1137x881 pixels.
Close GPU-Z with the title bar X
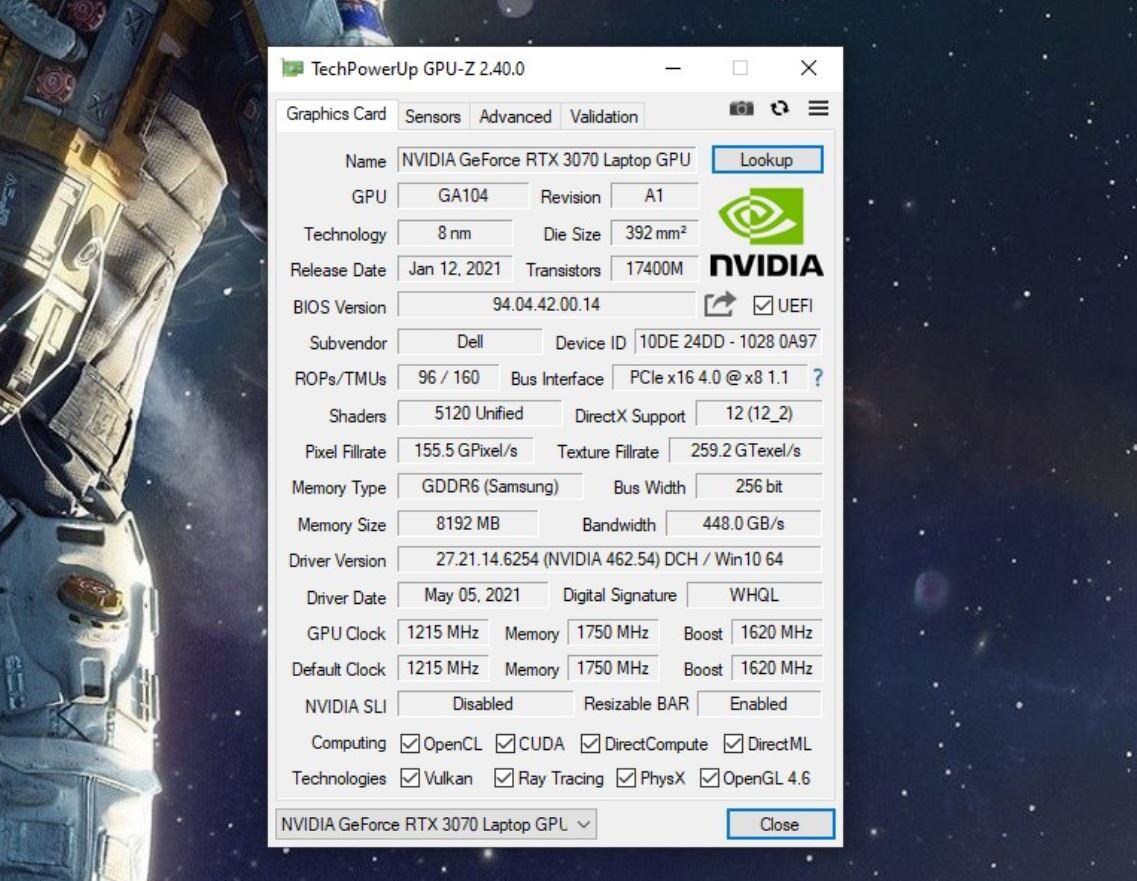[809, 68]
